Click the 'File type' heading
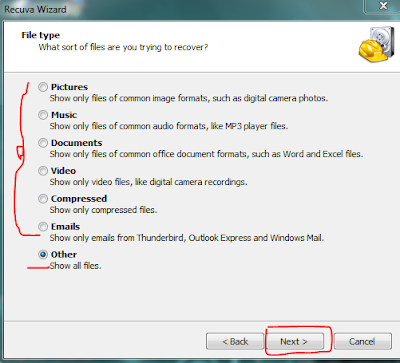Screen dimensions: 400x363 pos(41,35)
